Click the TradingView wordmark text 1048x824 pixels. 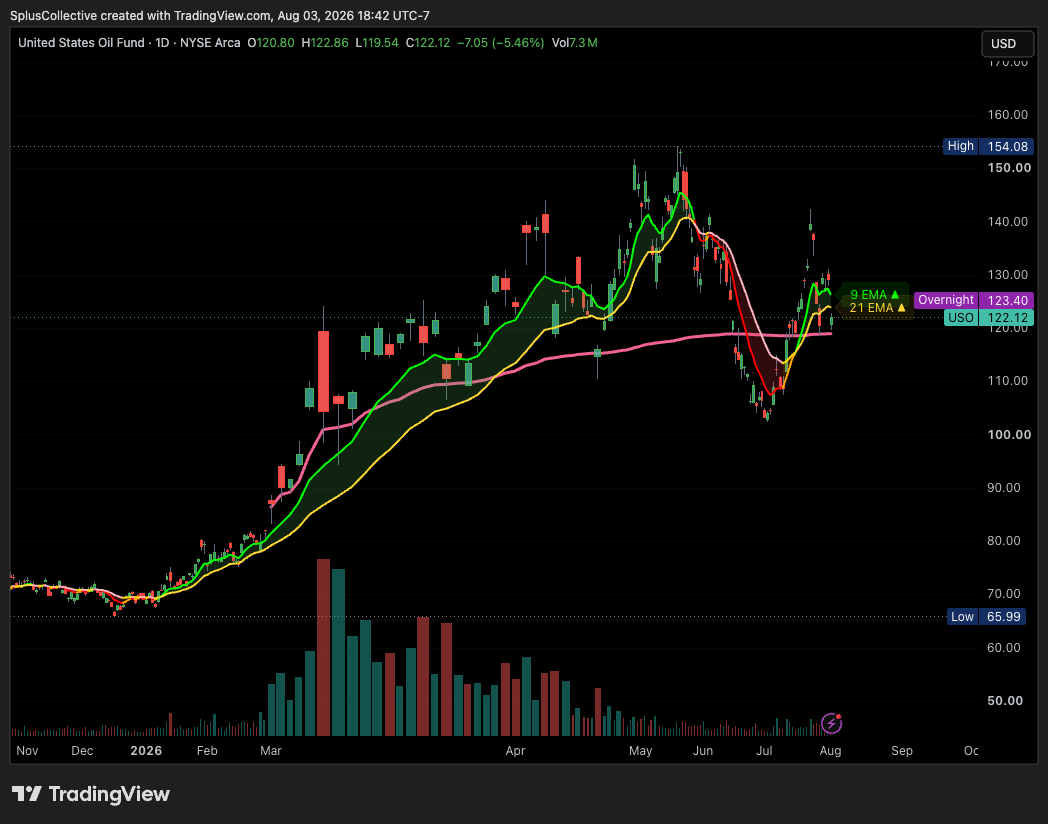[x=109, y=794]
